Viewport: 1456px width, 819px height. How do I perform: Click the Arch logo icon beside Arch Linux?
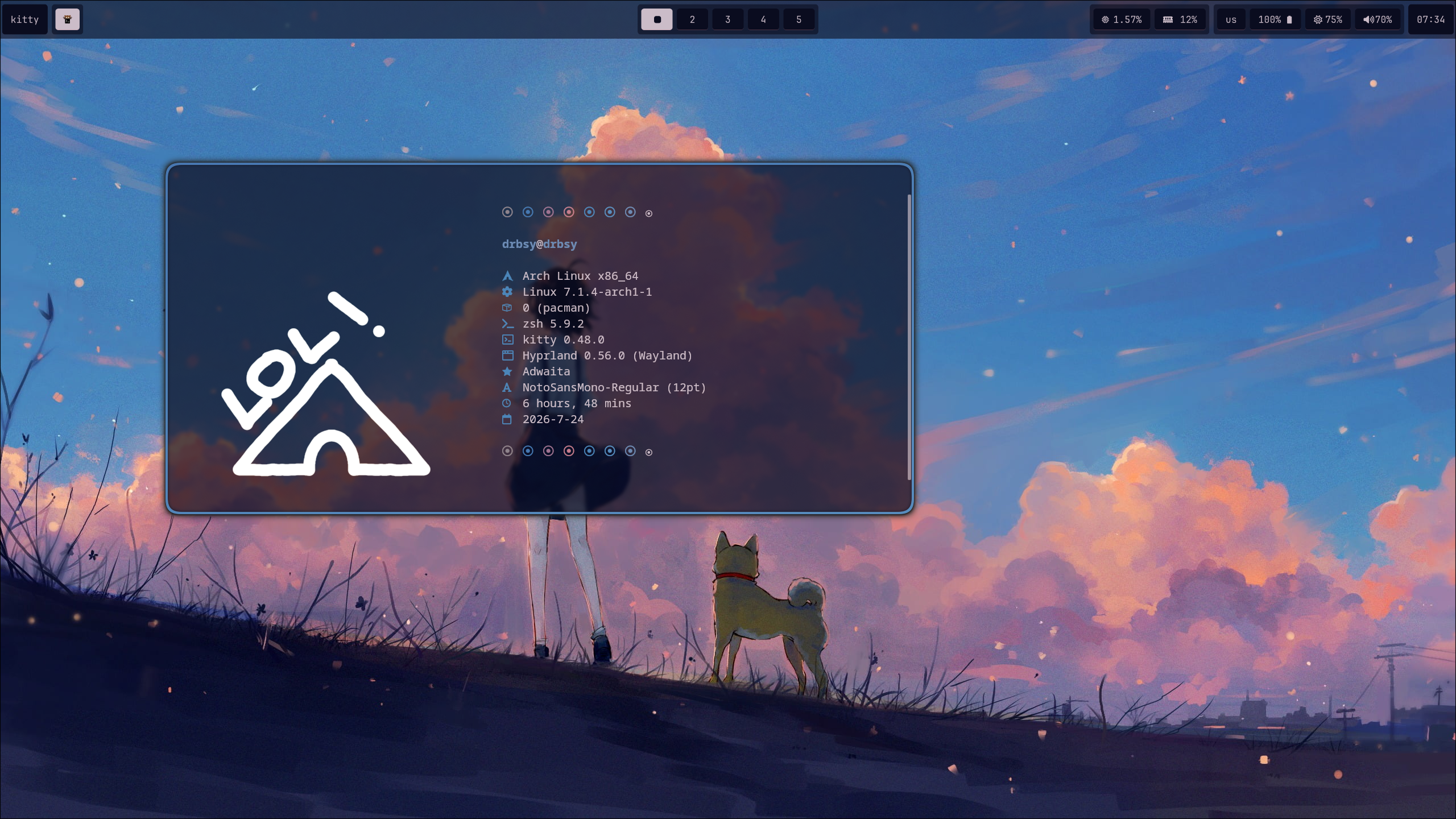507,276
